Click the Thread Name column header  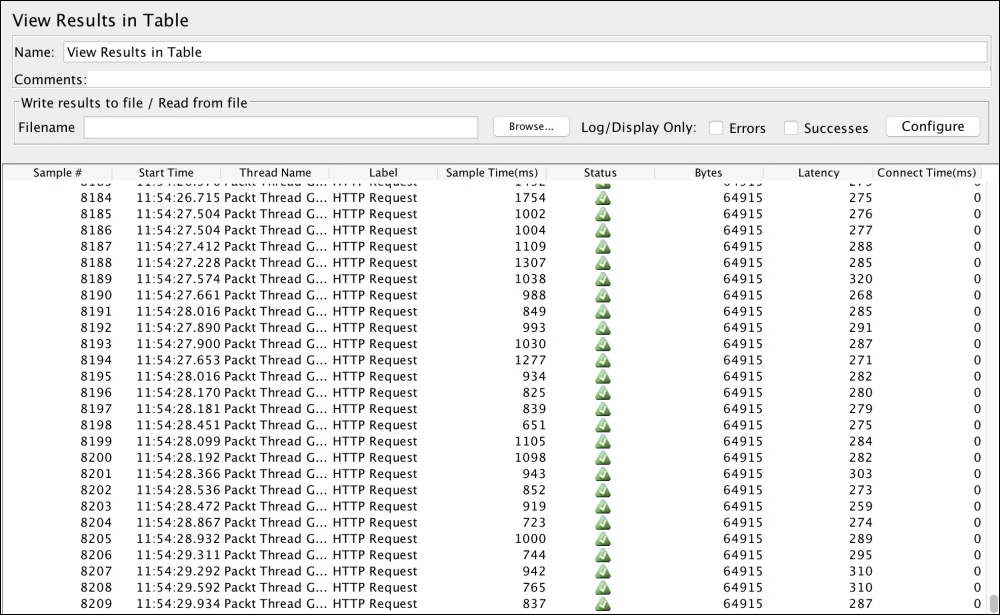[275, 172]
